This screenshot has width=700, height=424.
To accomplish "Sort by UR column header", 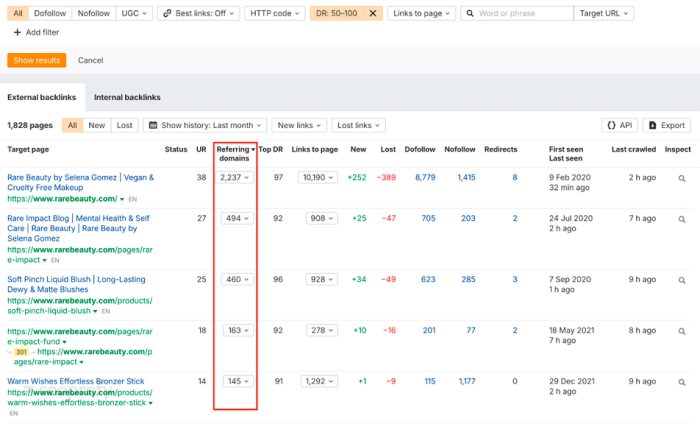I will [x=201, y=150].
